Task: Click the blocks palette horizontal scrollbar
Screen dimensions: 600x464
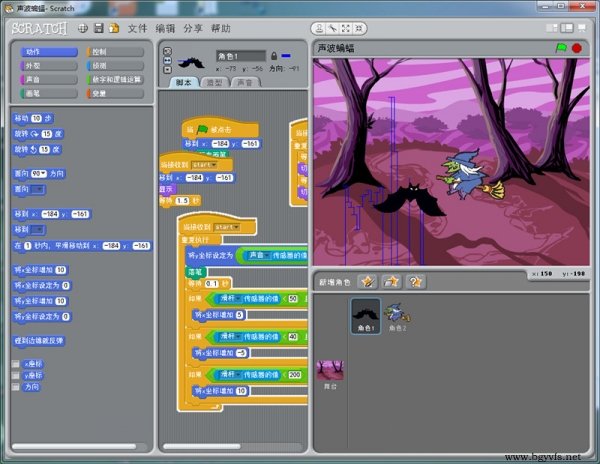Action: [74, 446]
